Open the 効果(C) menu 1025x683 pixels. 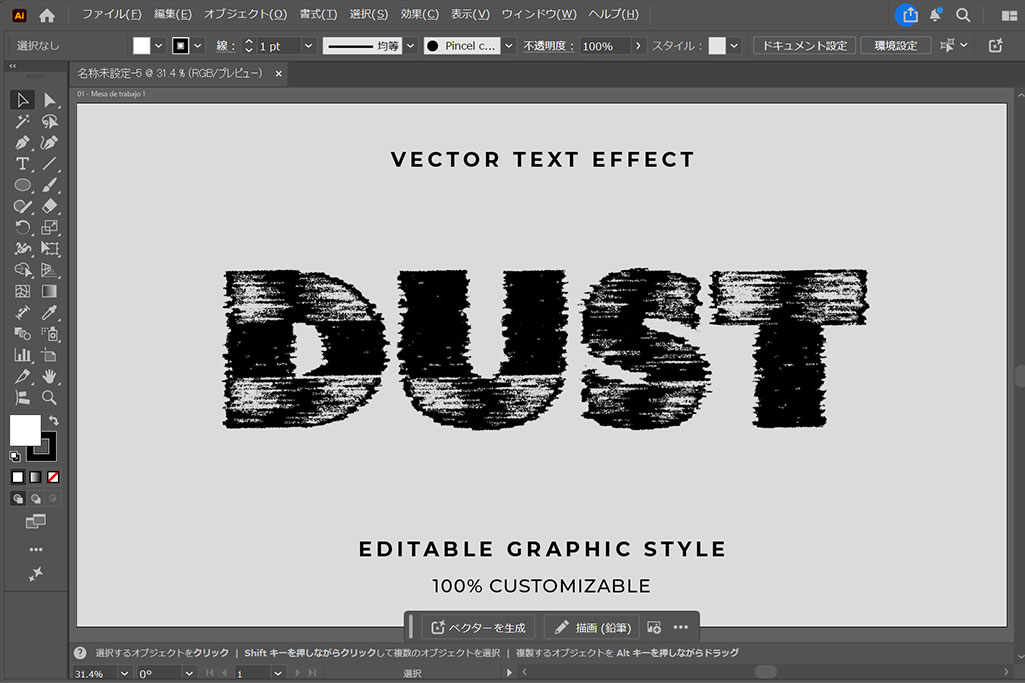[419, 15]
